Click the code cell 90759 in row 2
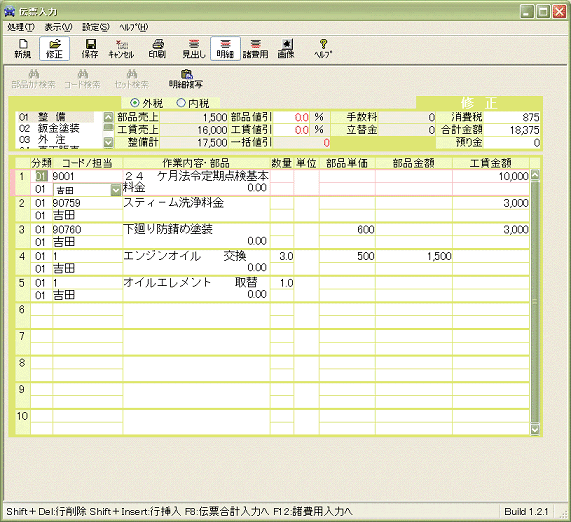 pyautogui.click(x=87, y=203)
